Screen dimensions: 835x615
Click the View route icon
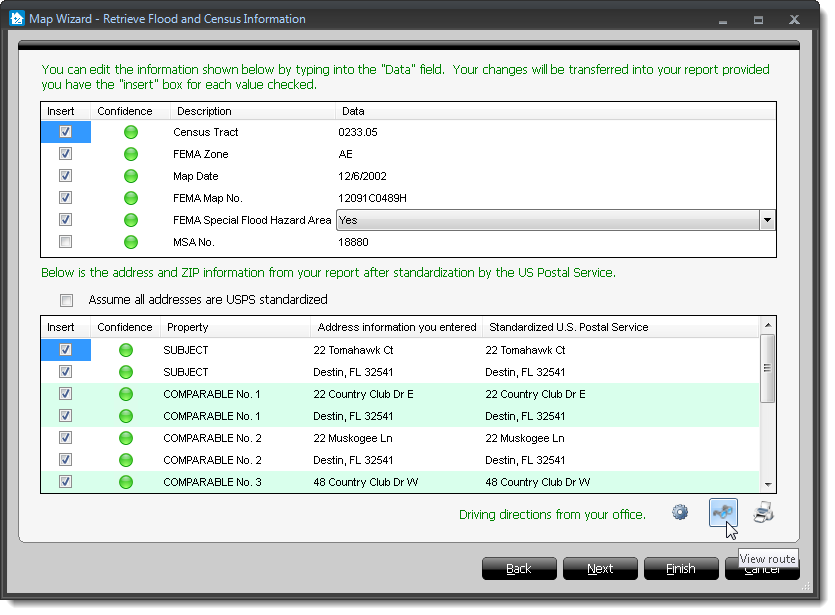point(723,513)
